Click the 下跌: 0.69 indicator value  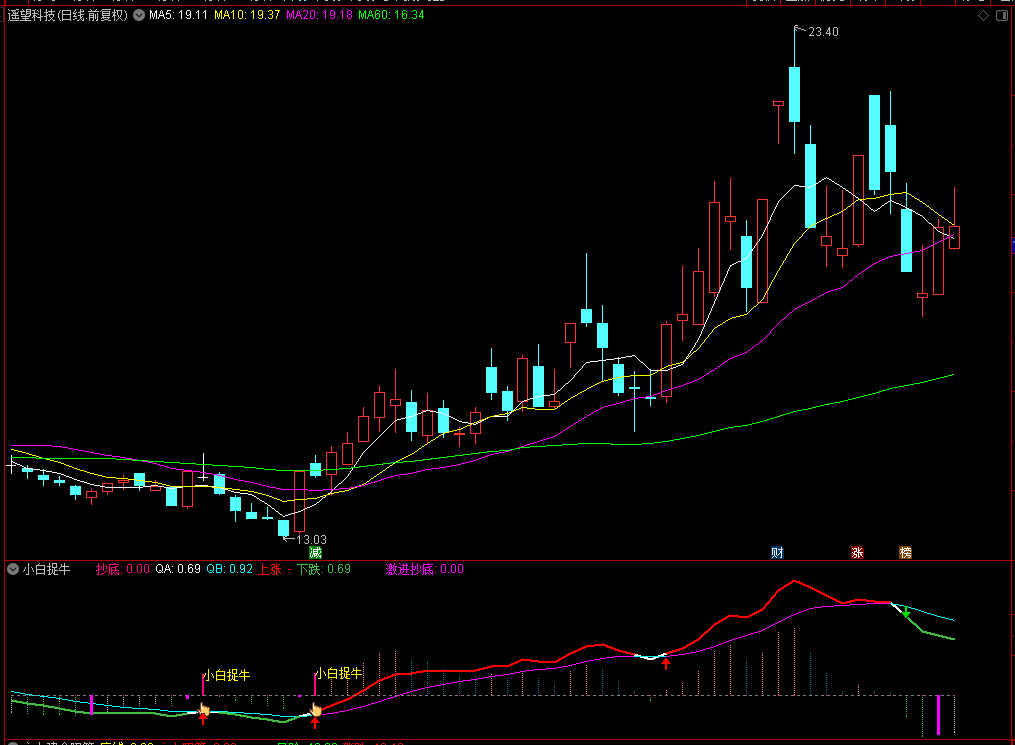(324, 570)
